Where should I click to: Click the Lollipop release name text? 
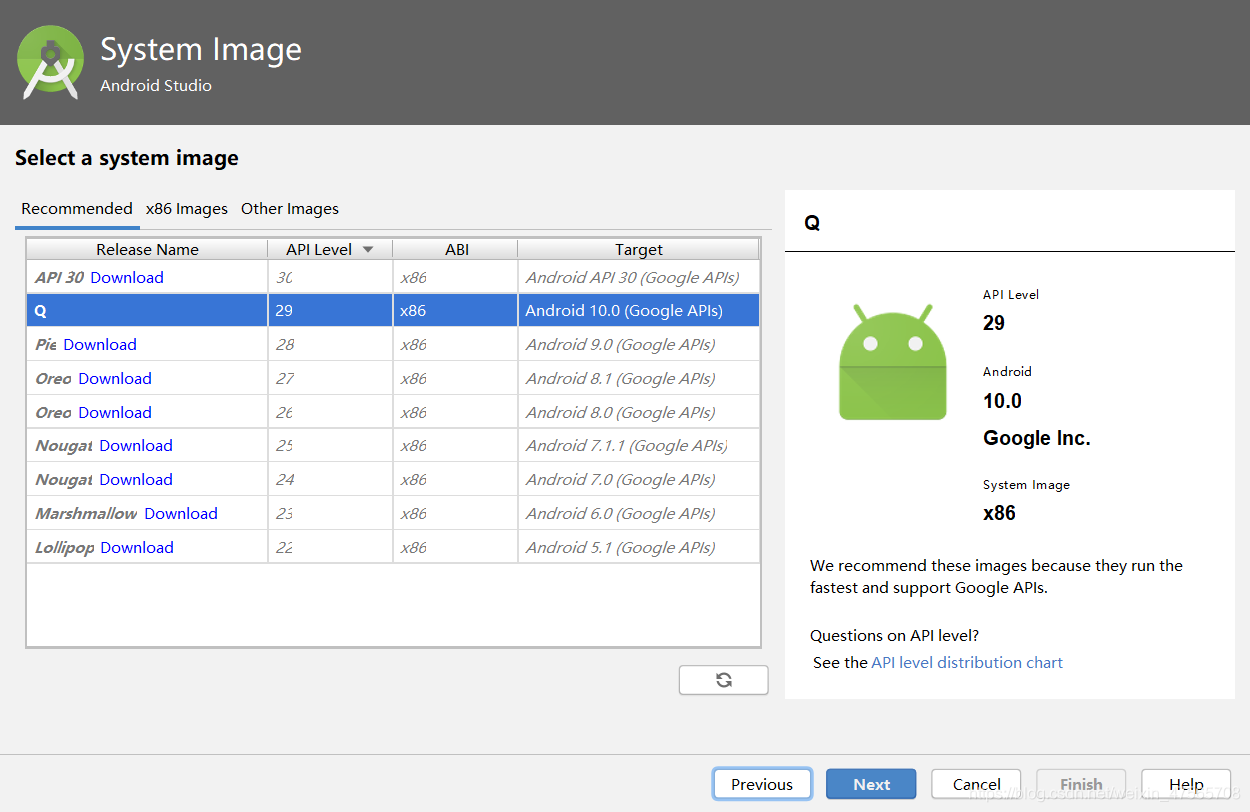pos(65,547)
